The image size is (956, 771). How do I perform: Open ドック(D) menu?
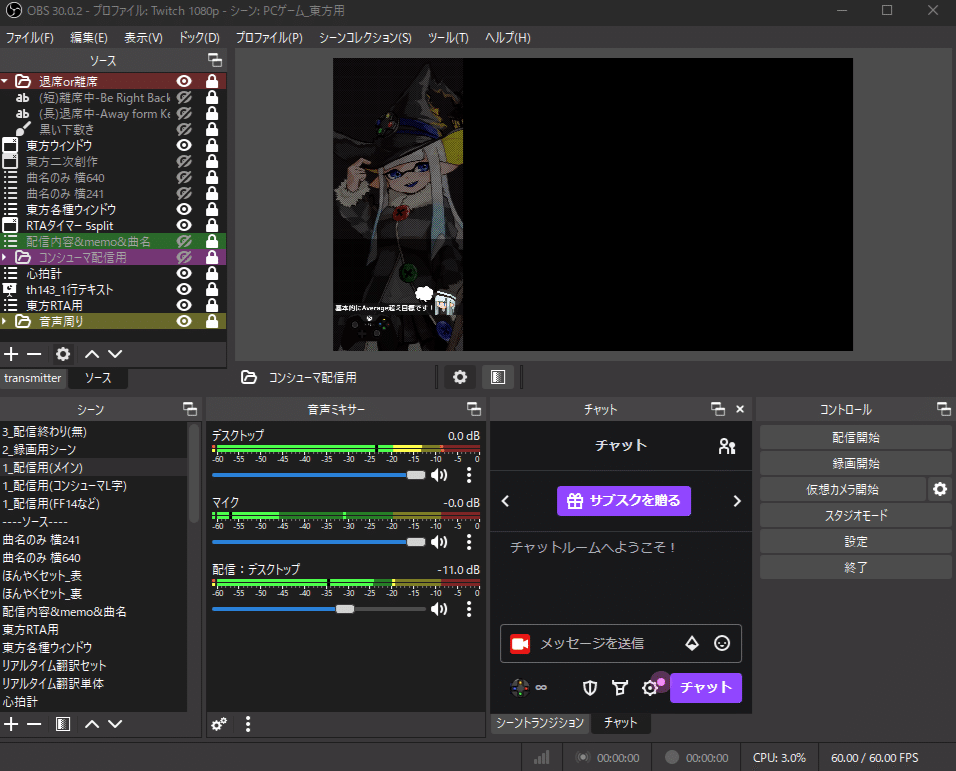[199, 38]
